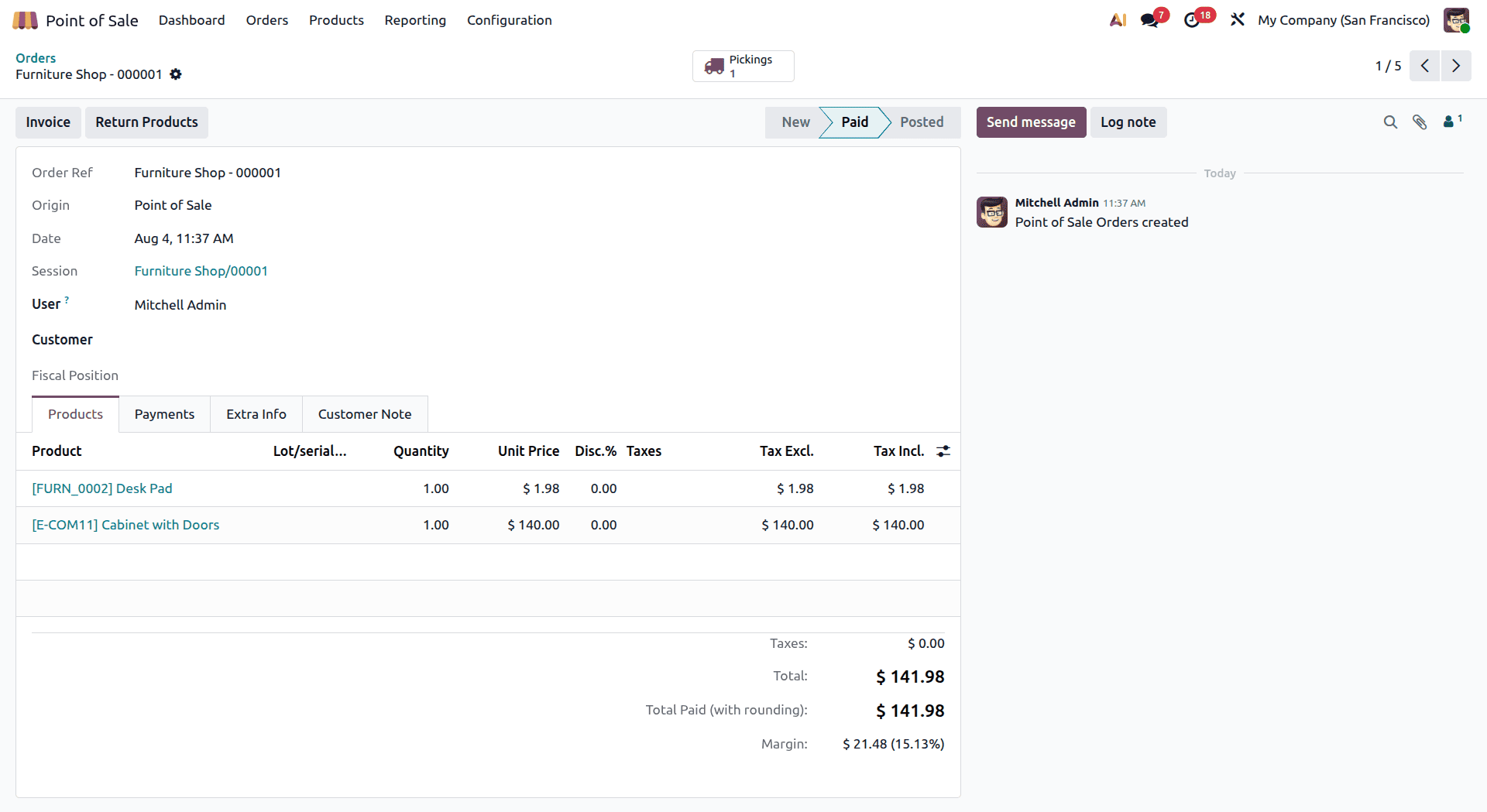Screen dimensions: 1487x812
Task: Click the New status in the status bar
Action: [x=795, y=122]
